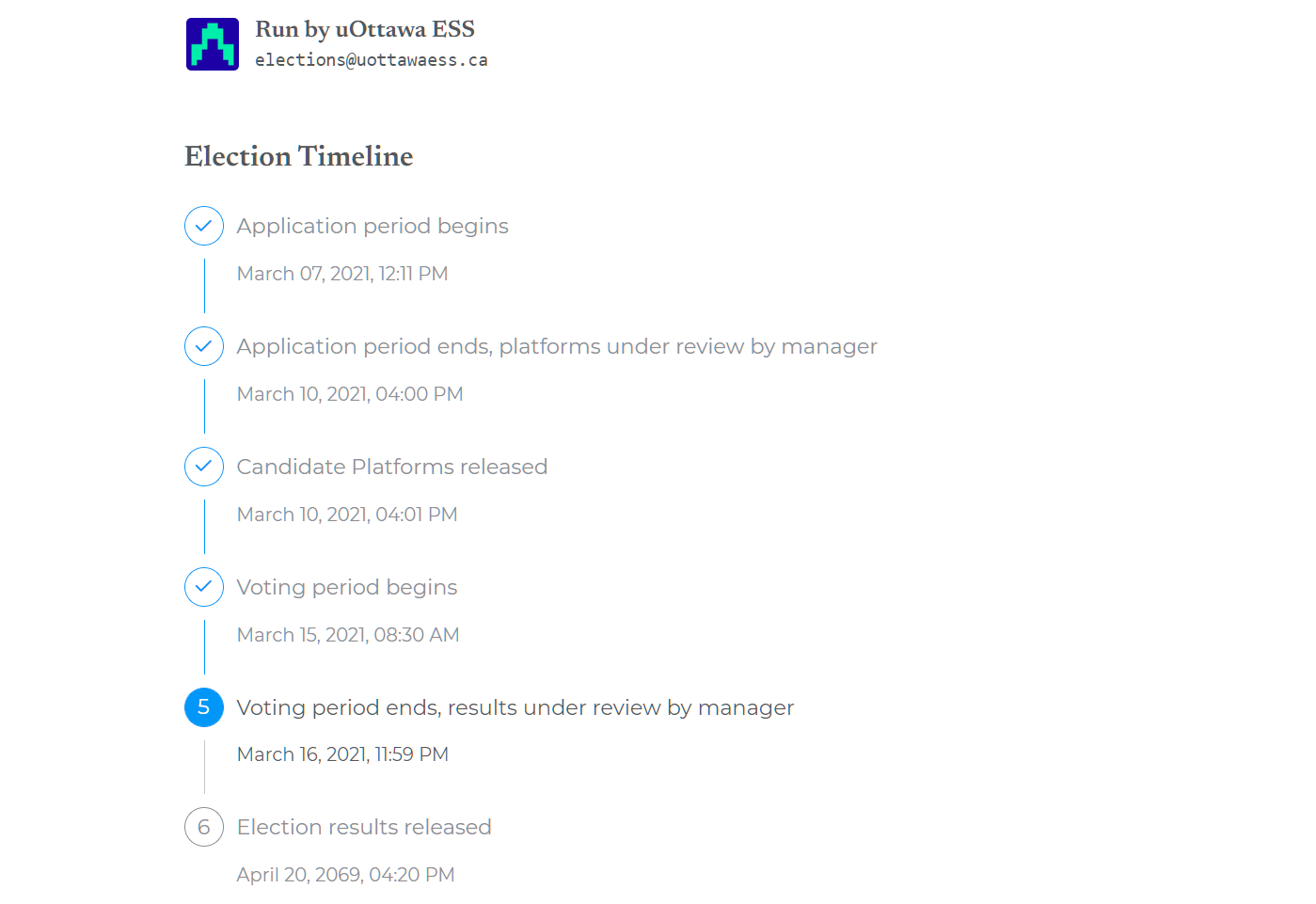The width and height of the screenshot is (1316, 904).
Task: Click the April 20, 2069, 04:20 PM date
Action: pos(345,875)
